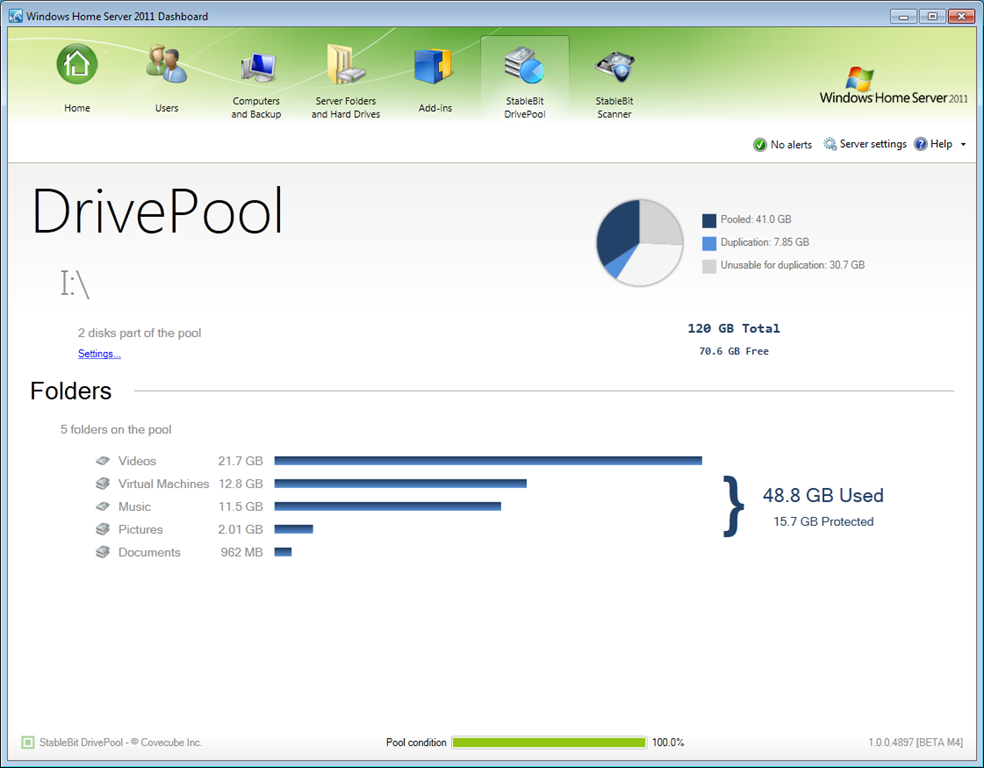Viewport: 984px width, 768px height.
Task: Click the 12.8 GB size value
Action: point(240,484)
